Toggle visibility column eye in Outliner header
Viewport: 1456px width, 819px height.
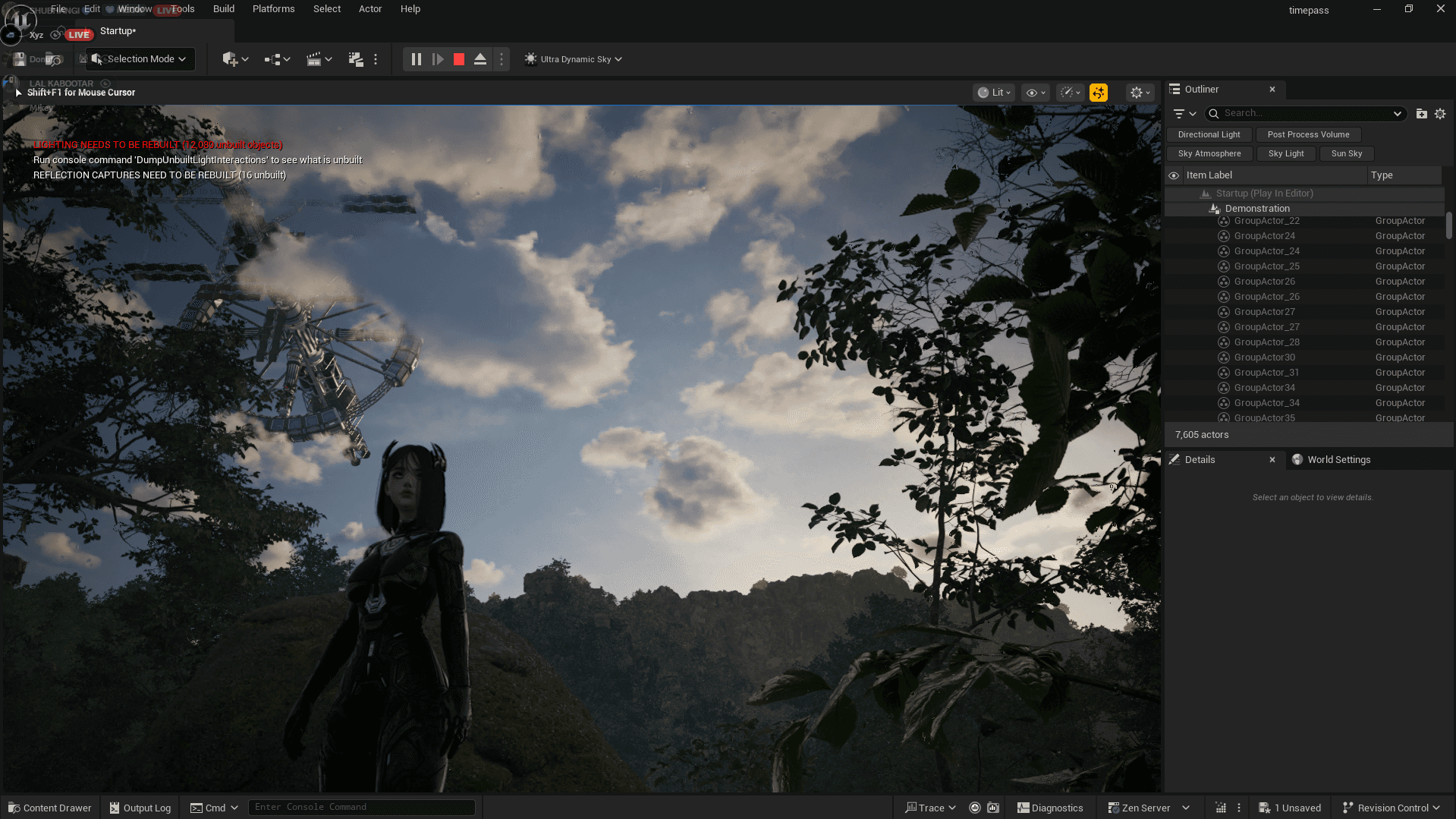1174,175
